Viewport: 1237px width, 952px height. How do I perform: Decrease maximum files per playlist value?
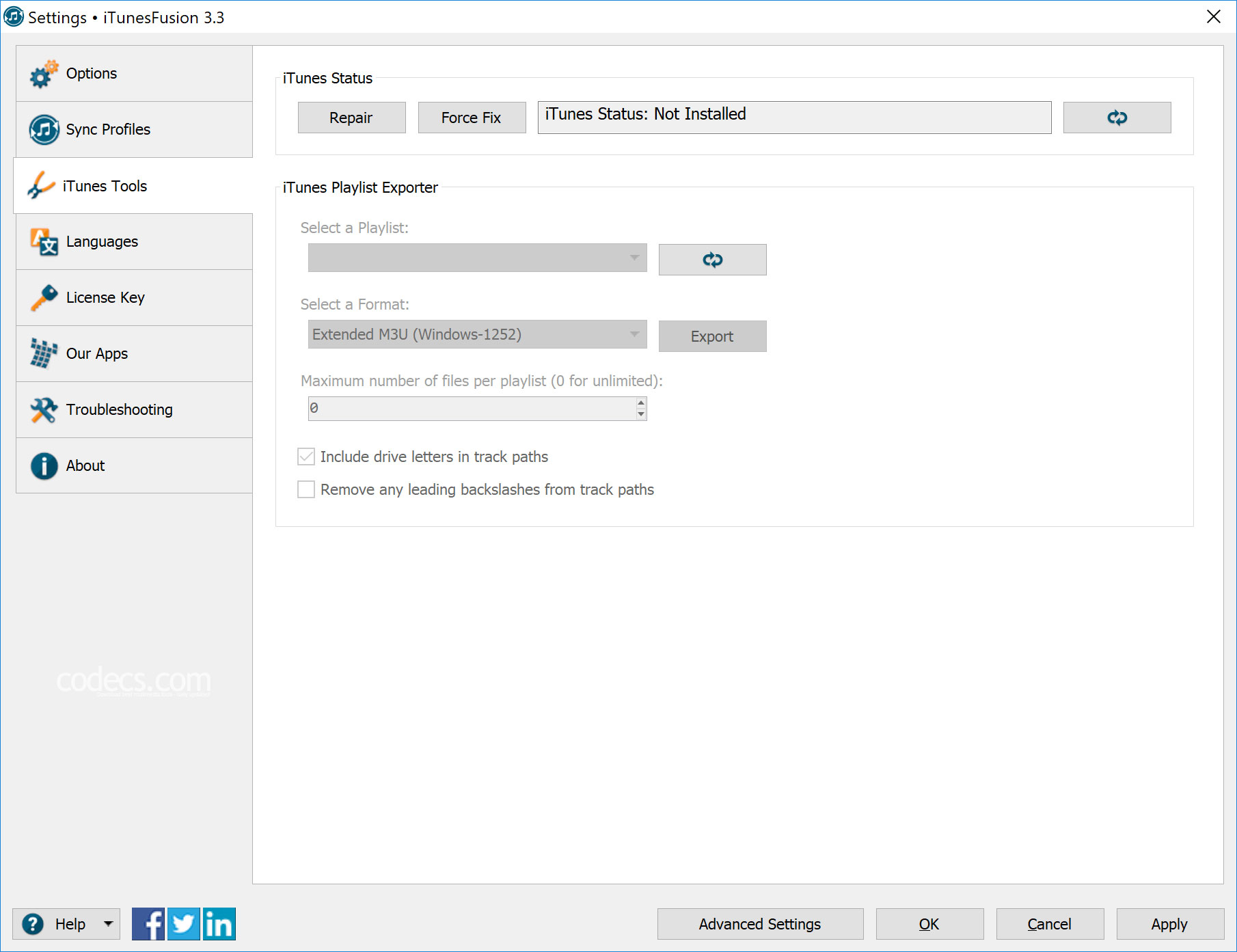[641, 414]
